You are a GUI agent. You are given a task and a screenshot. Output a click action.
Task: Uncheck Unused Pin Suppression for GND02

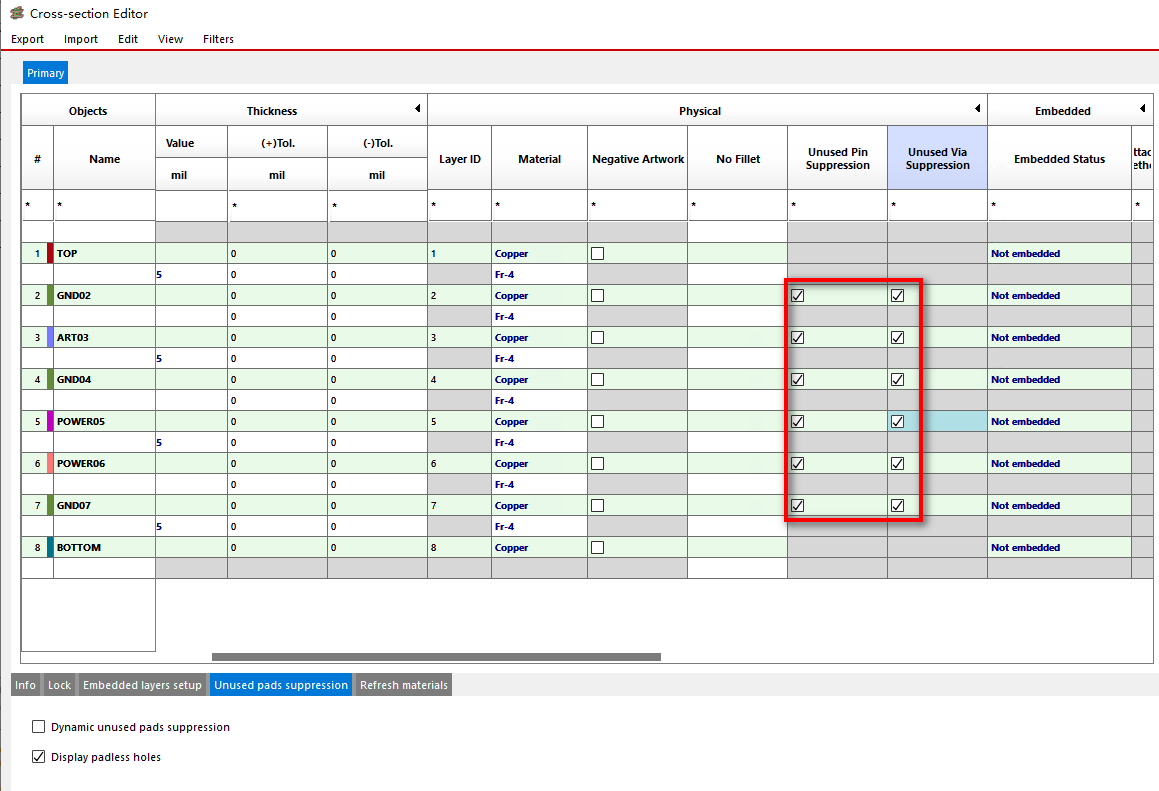pos(797,295)
